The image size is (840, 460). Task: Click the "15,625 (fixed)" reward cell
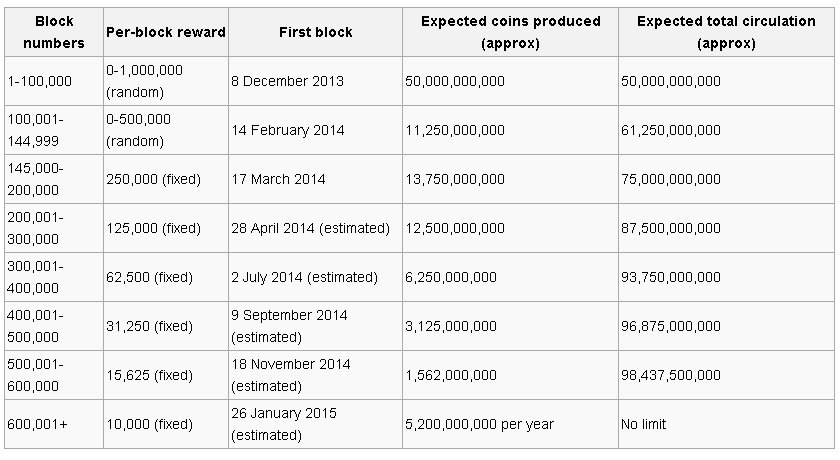click(149, 375)
